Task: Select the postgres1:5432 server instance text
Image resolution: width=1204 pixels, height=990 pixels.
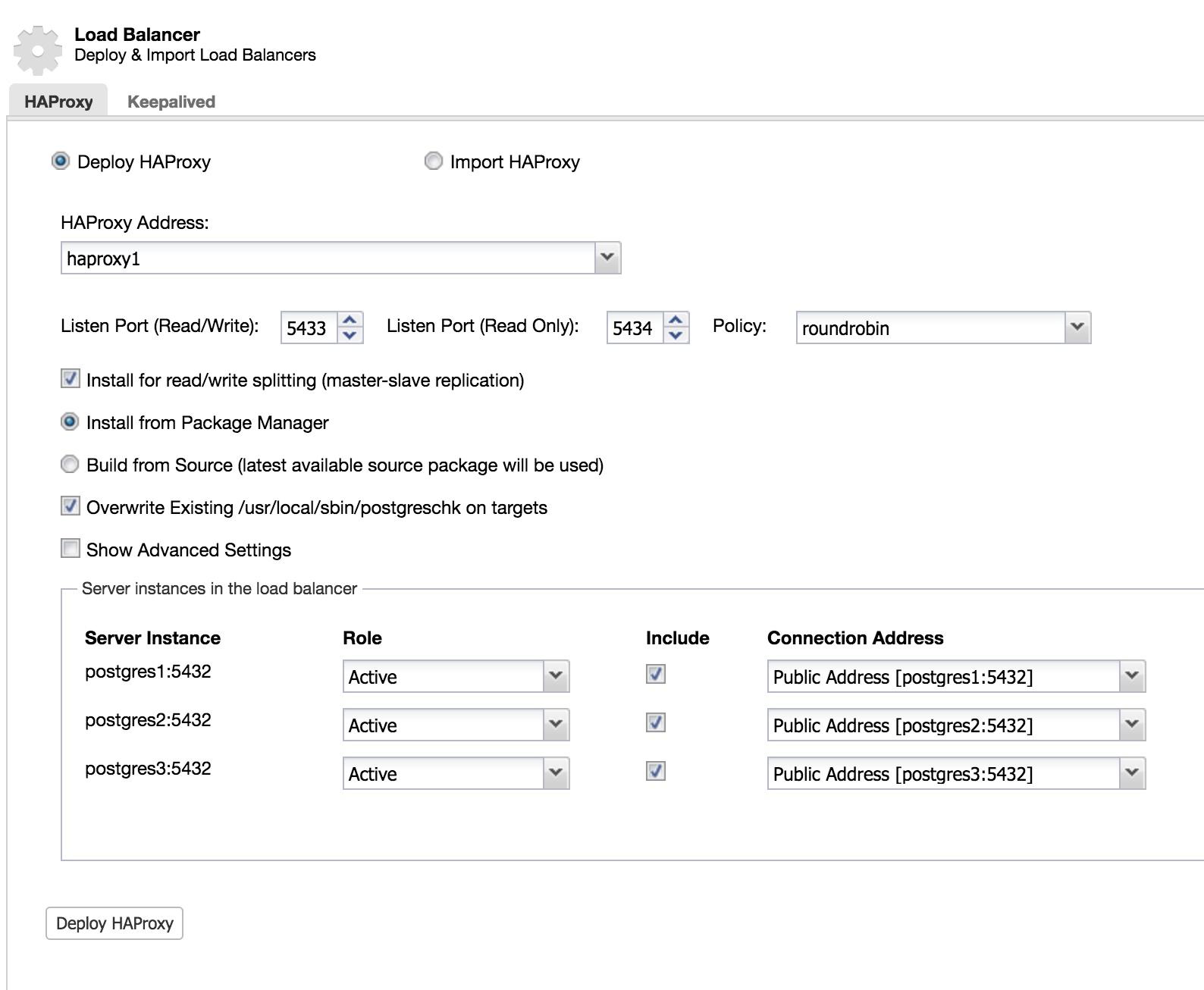Action: pos(148,672)
